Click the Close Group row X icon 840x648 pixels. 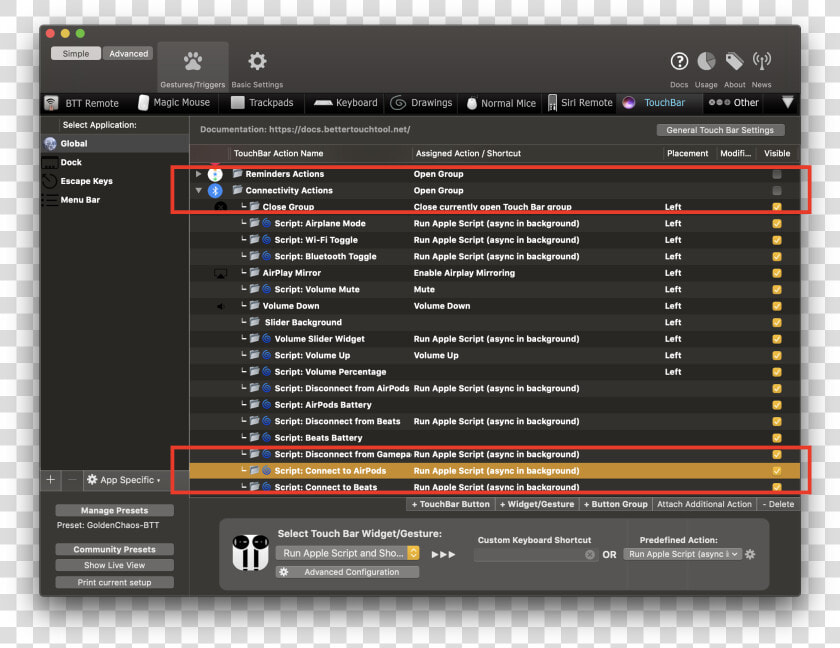(x=221, y=207)
